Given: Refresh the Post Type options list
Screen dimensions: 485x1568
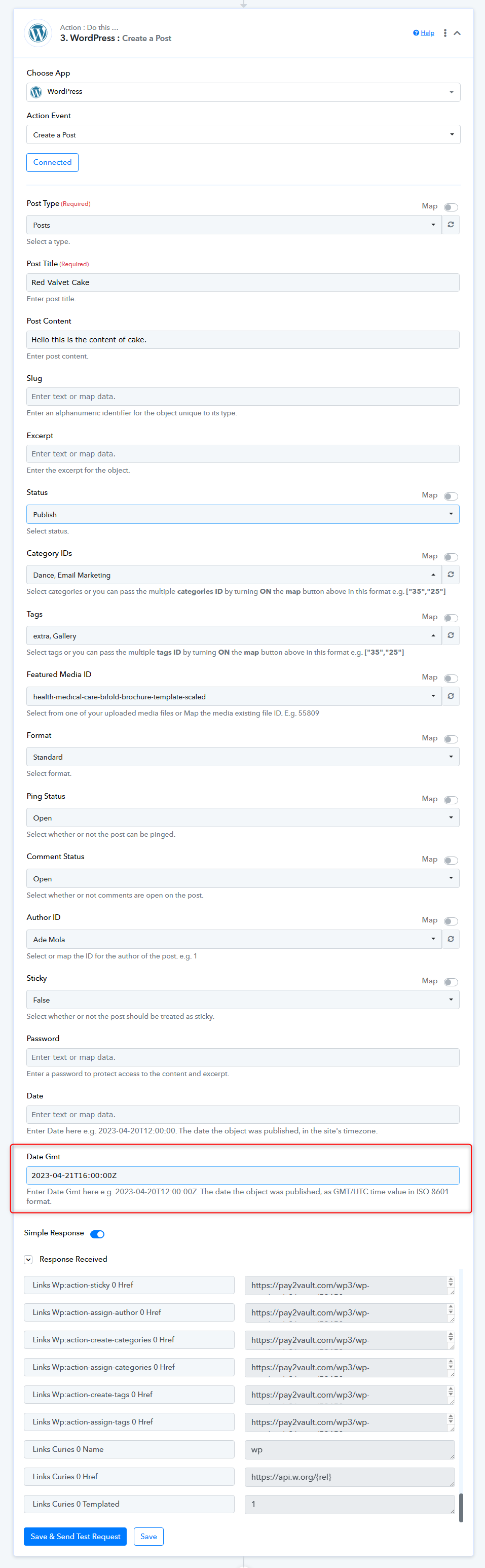Looking at the screenshot, I should (x=451, y=225).
